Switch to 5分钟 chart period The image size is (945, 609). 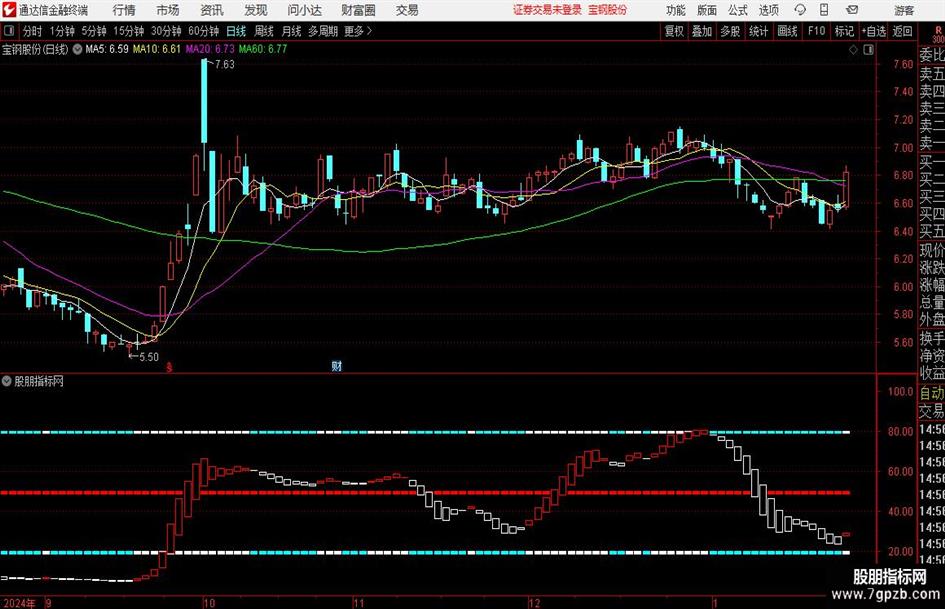[x=93, y=31]
